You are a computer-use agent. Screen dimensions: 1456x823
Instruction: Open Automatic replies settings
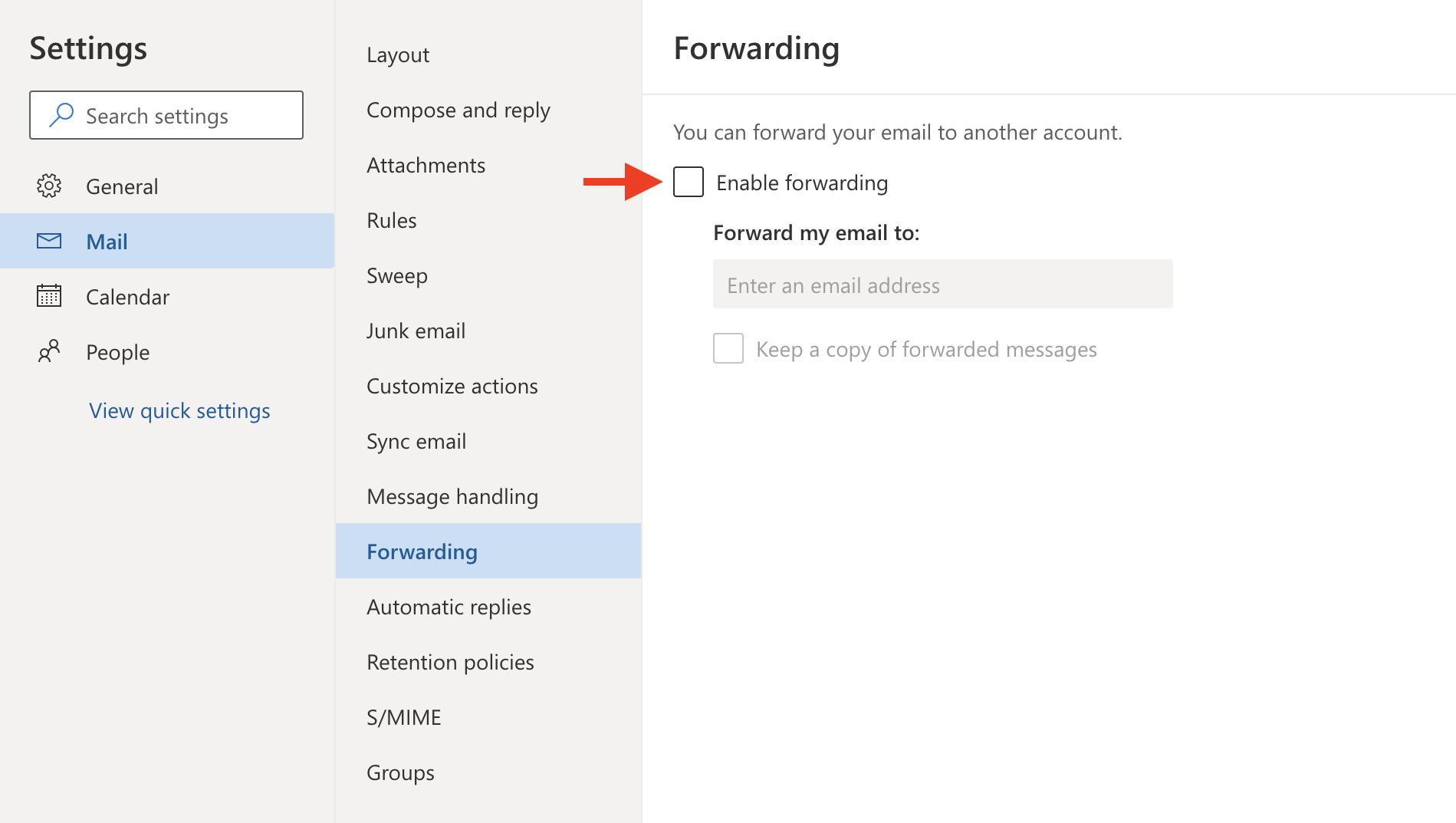coord(488,607)
